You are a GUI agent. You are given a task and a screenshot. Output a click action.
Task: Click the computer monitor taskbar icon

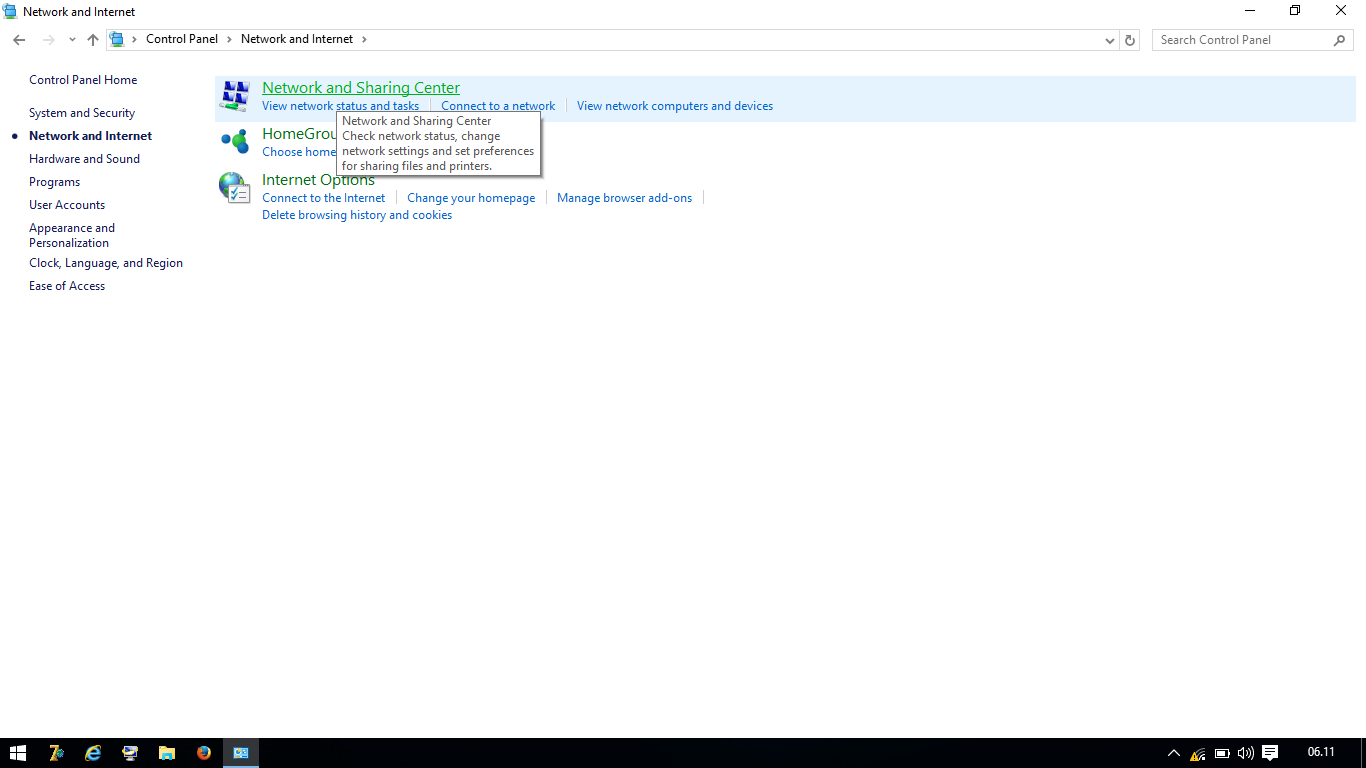130,753
